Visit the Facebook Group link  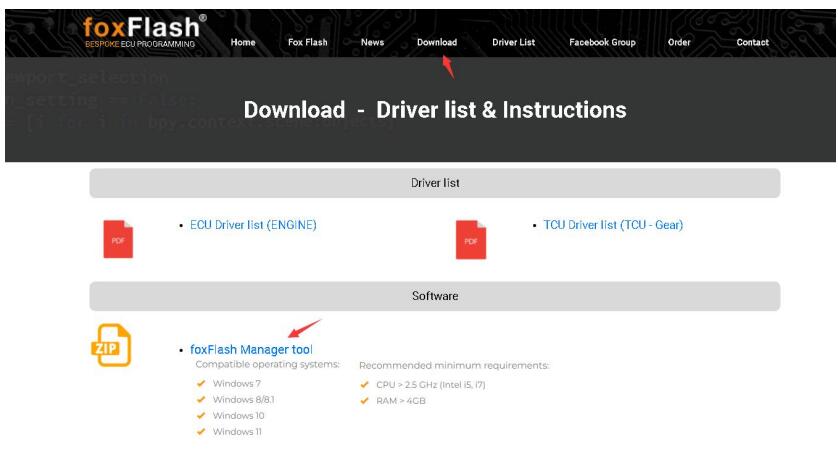coord(602,42)
